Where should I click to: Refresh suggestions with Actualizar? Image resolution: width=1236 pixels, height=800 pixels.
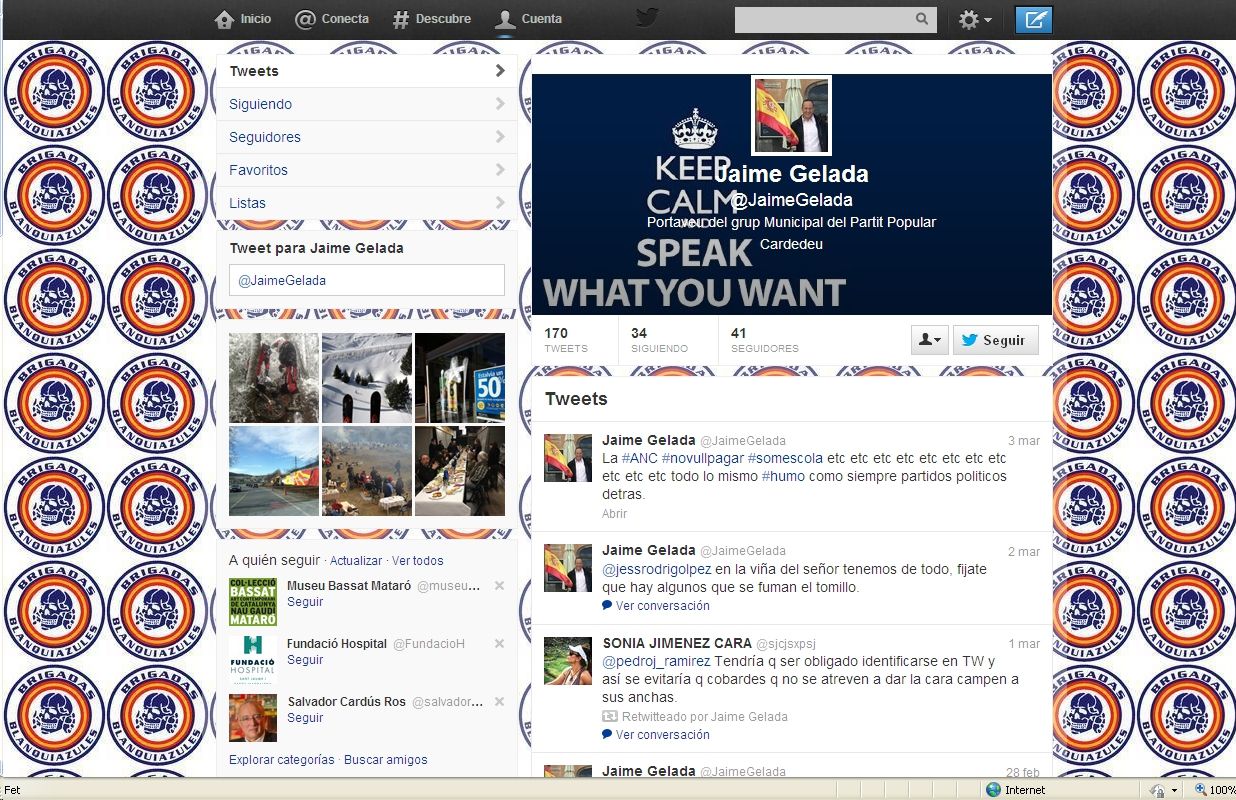tap(356, 561)
